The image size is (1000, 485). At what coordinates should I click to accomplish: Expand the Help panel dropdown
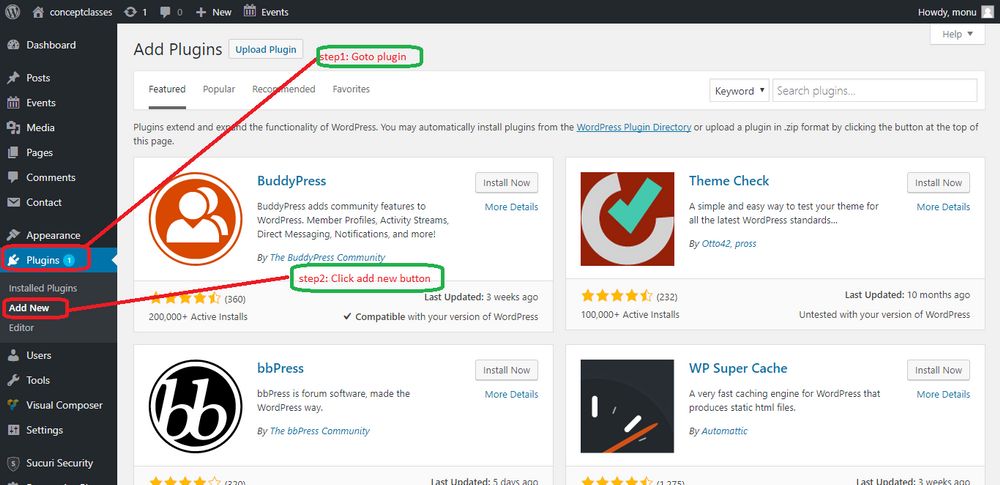pos(957,34)
